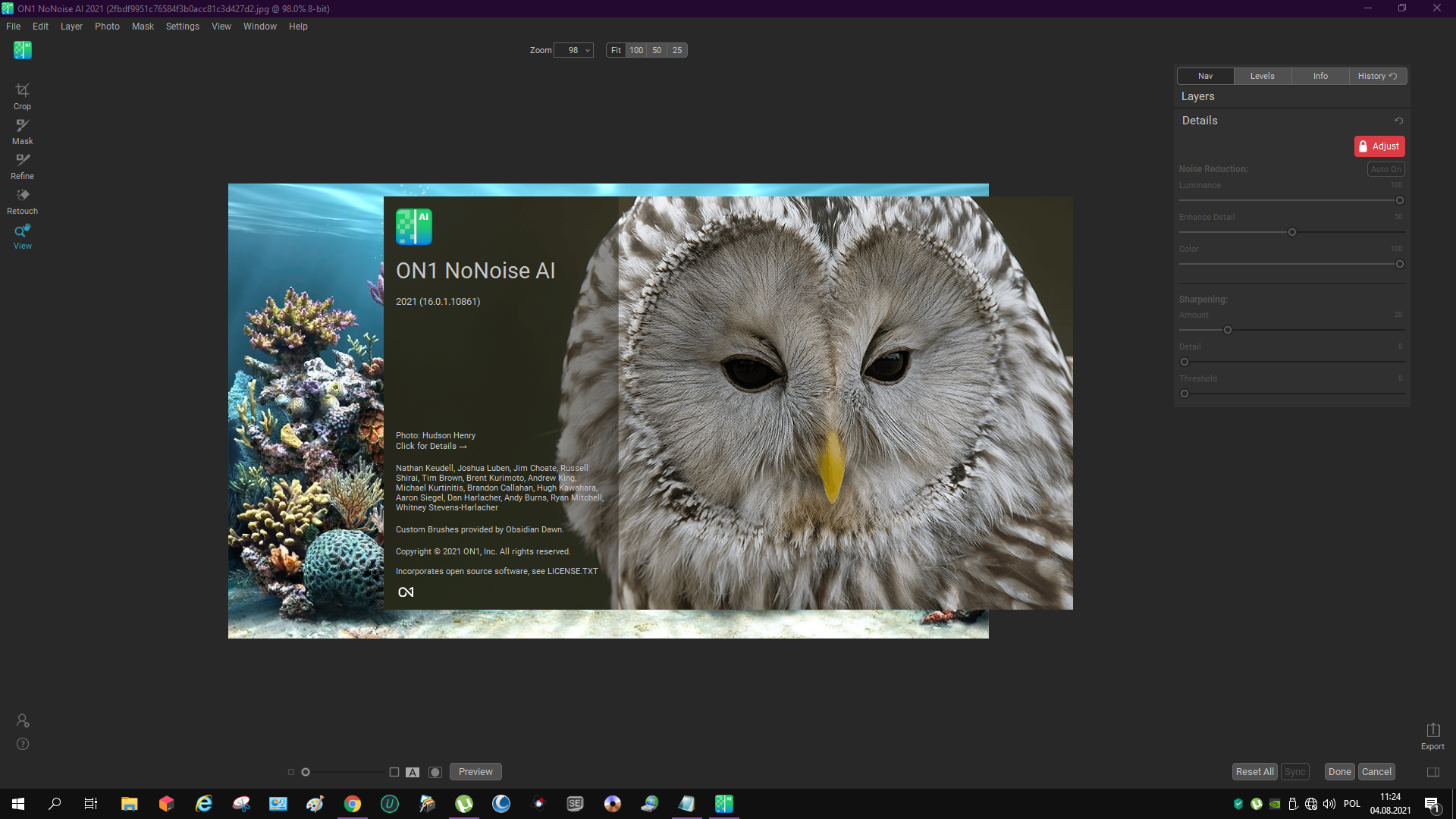Open the notification center icon

[x=1432, y=804]
